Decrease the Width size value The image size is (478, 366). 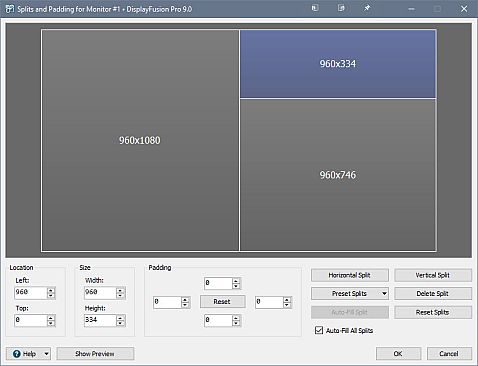pos(120,296)
